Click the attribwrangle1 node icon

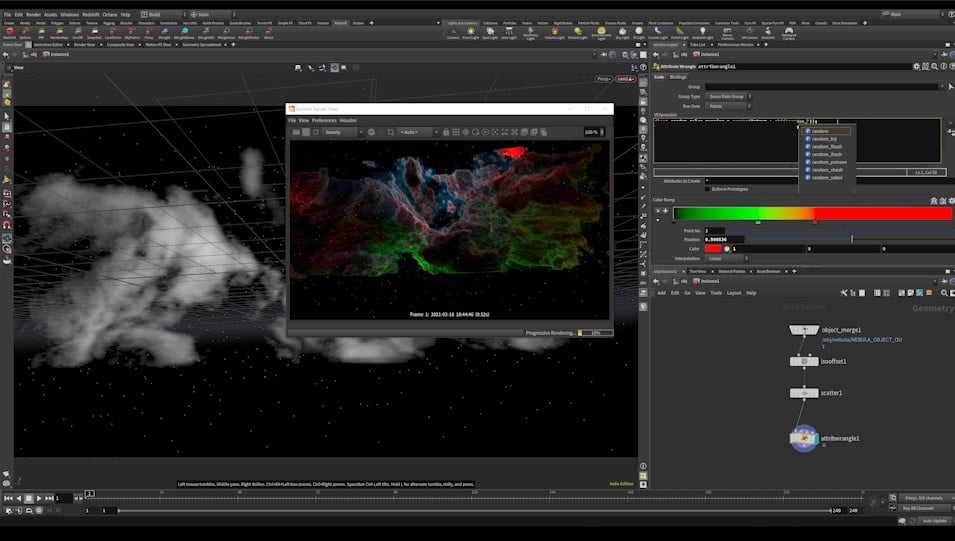[804, 438]
